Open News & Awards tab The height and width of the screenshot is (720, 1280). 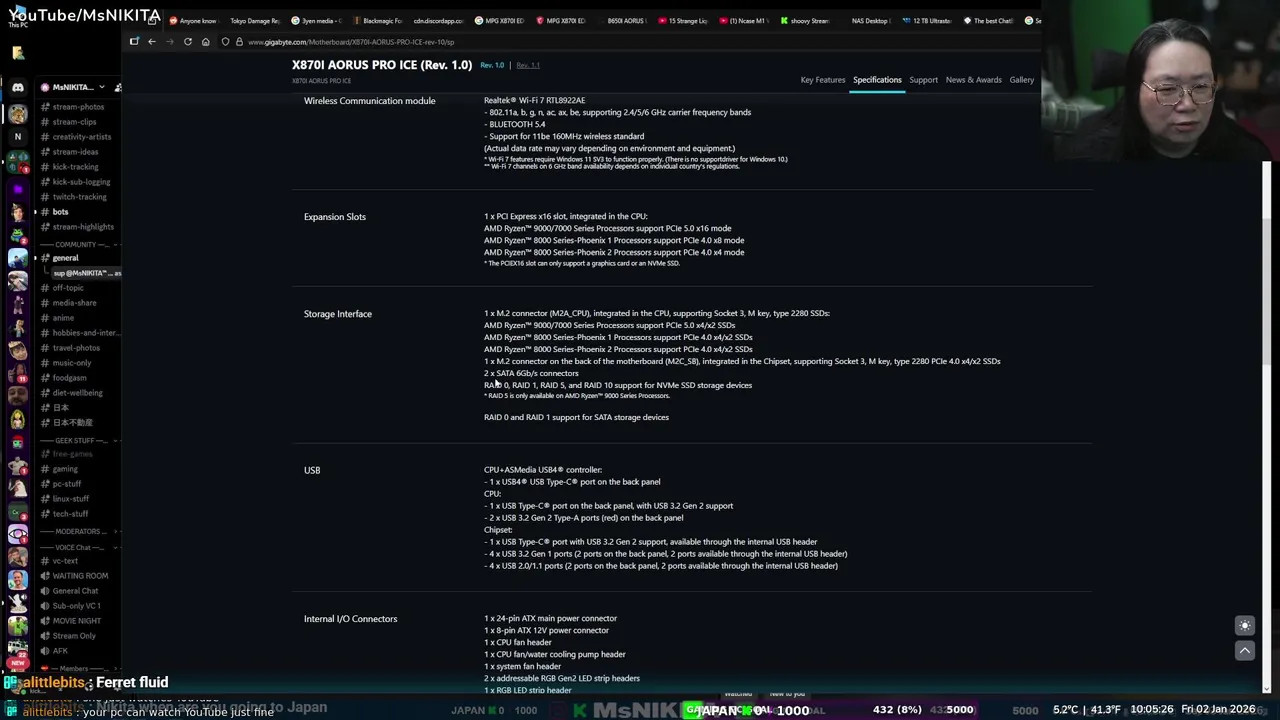(973, 80)
